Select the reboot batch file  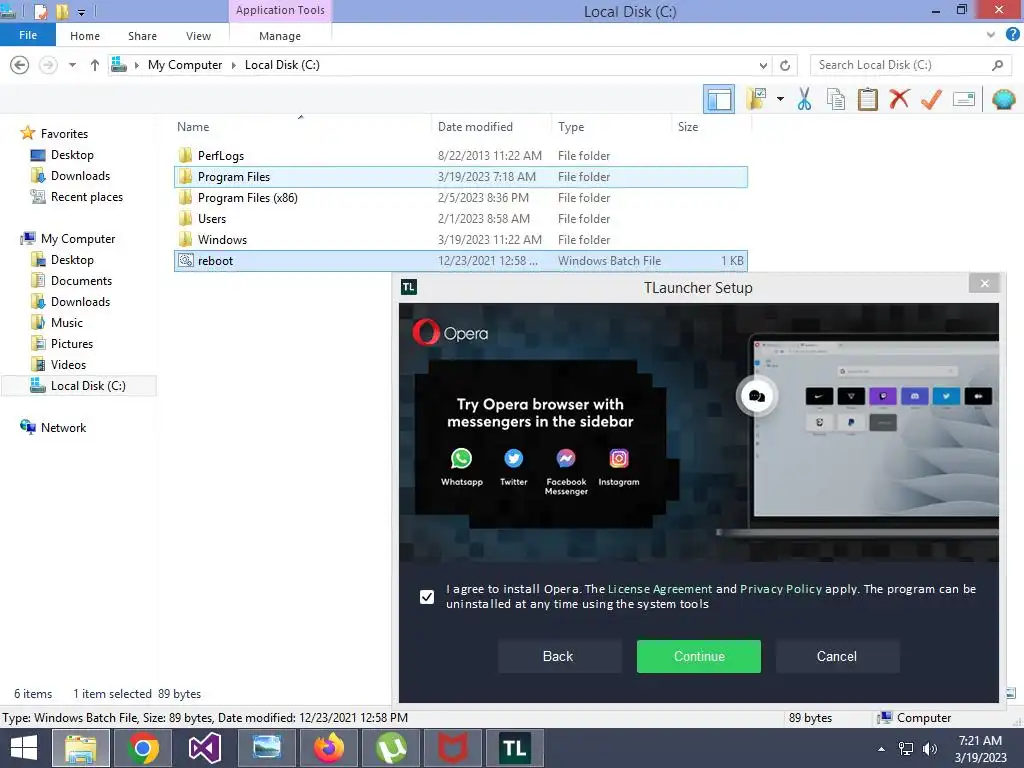click(x=460, y=261)
